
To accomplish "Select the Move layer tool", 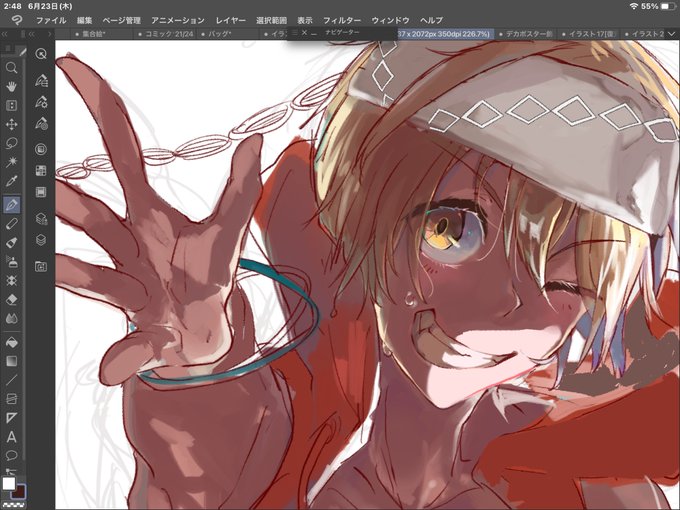I will [11, 124].
